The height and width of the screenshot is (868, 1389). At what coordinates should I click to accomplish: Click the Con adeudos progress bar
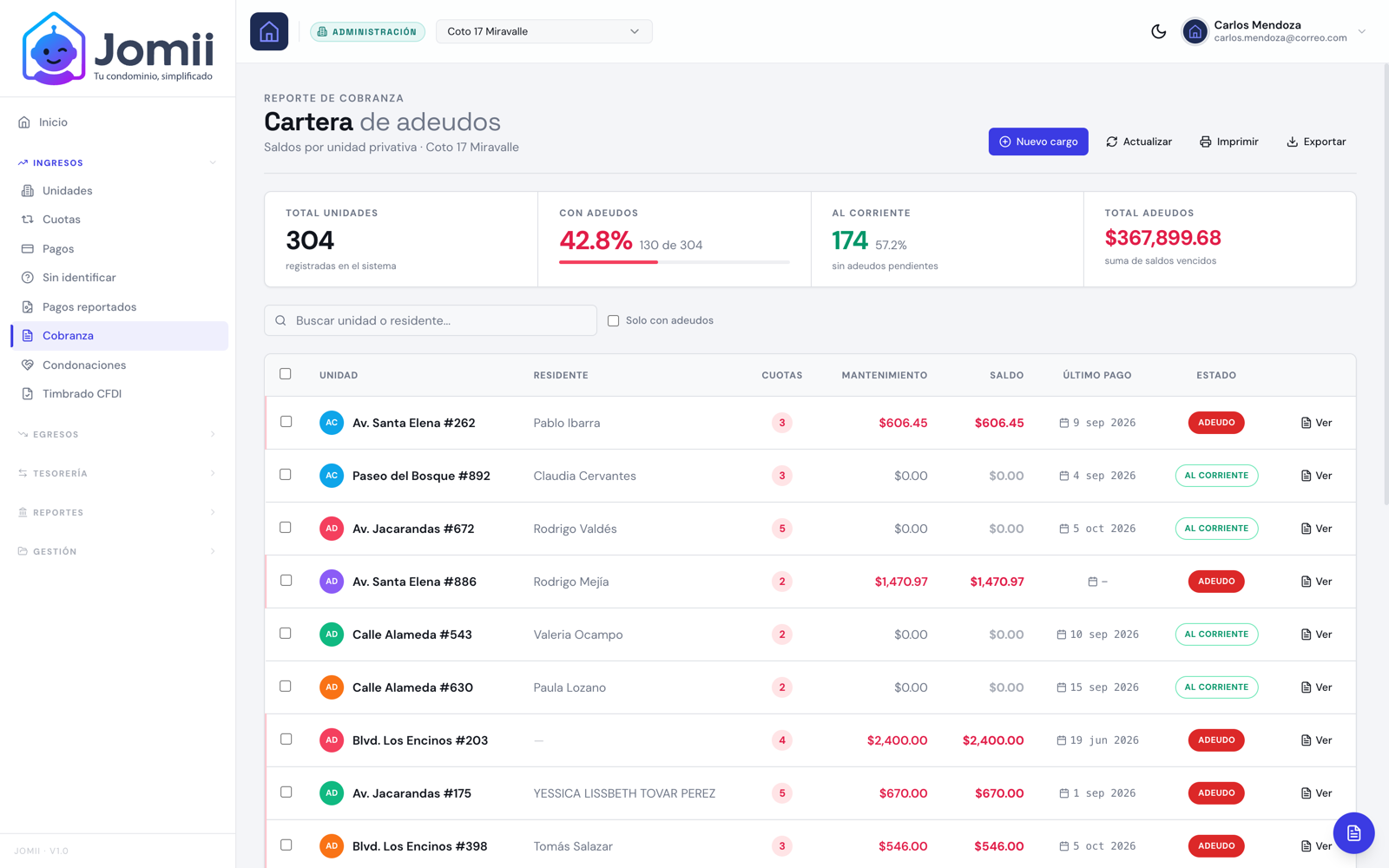(x=675, y=261)
